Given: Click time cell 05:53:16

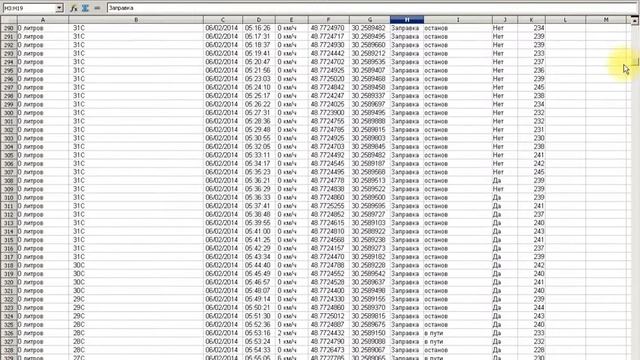Looking at the screenshot, I should click(259, 333).
